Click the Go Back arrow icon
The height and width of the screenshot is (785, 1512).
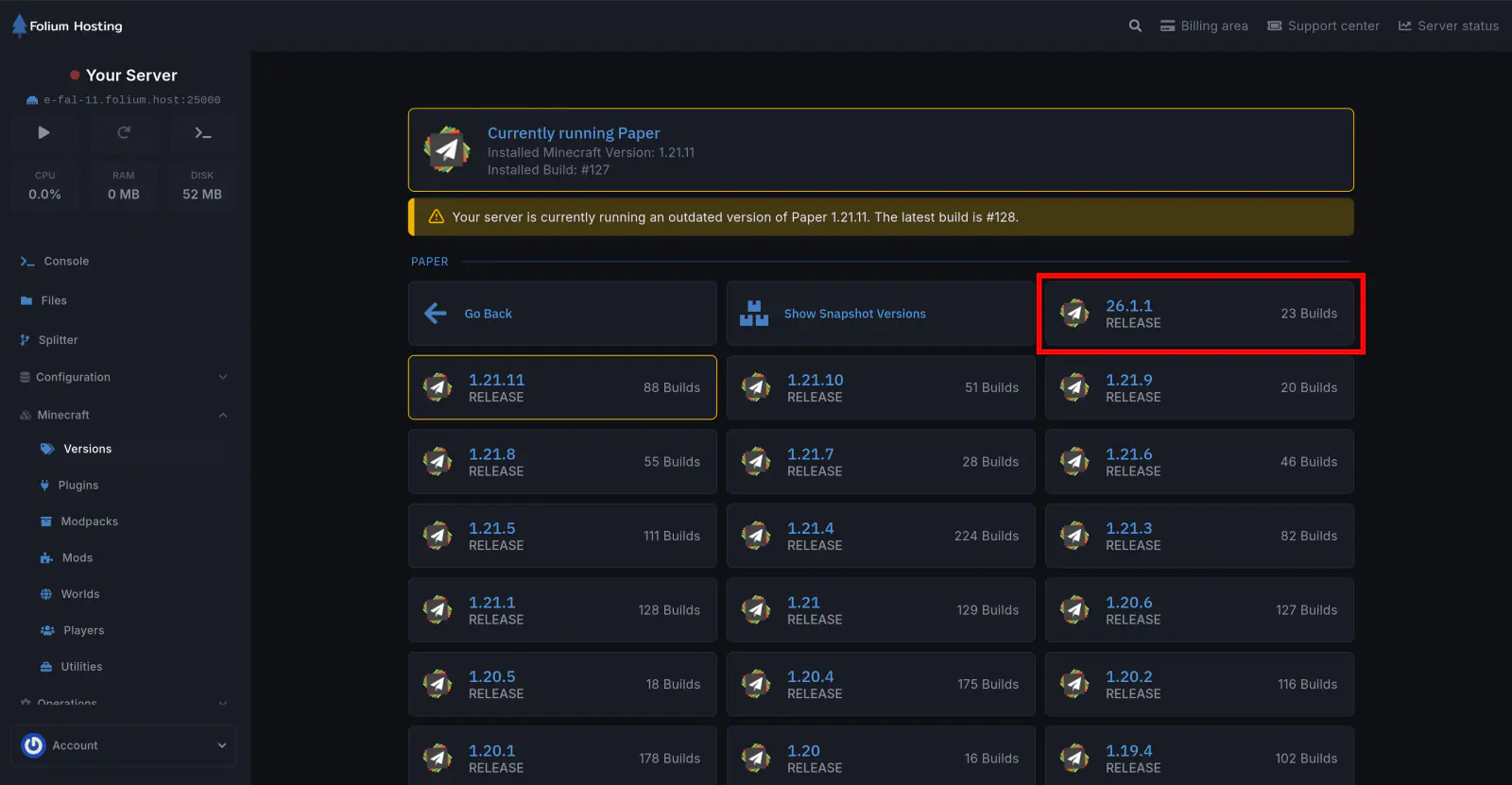(436, 314)
